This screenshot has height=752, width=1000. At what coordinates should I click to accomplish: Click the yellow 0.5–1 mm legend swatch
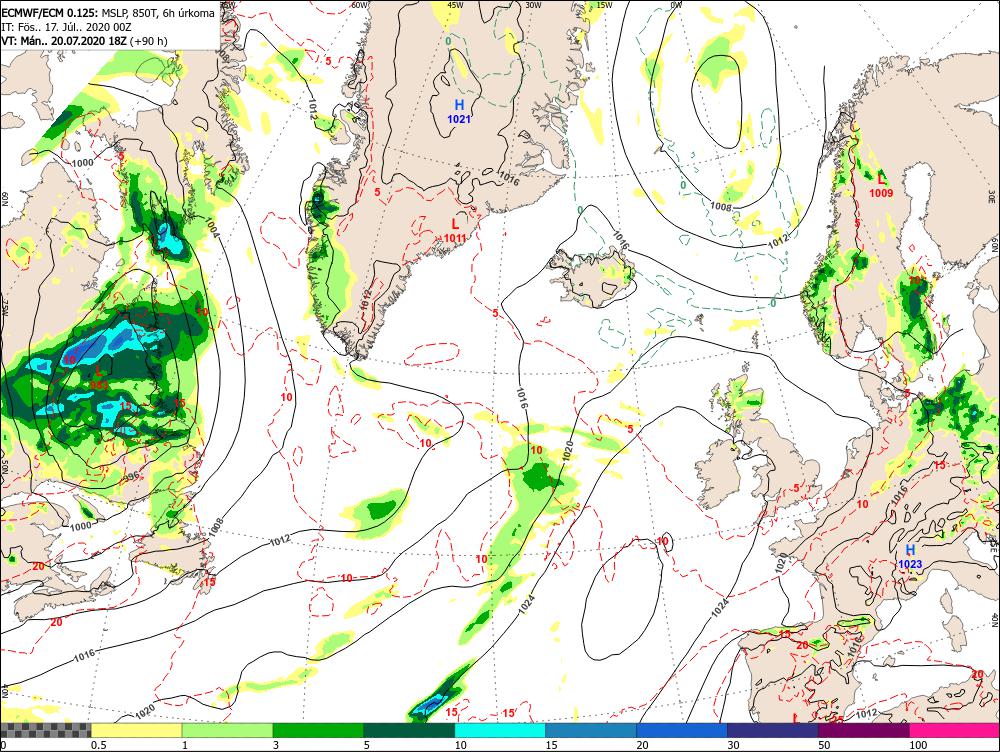(x=136, y=730)
